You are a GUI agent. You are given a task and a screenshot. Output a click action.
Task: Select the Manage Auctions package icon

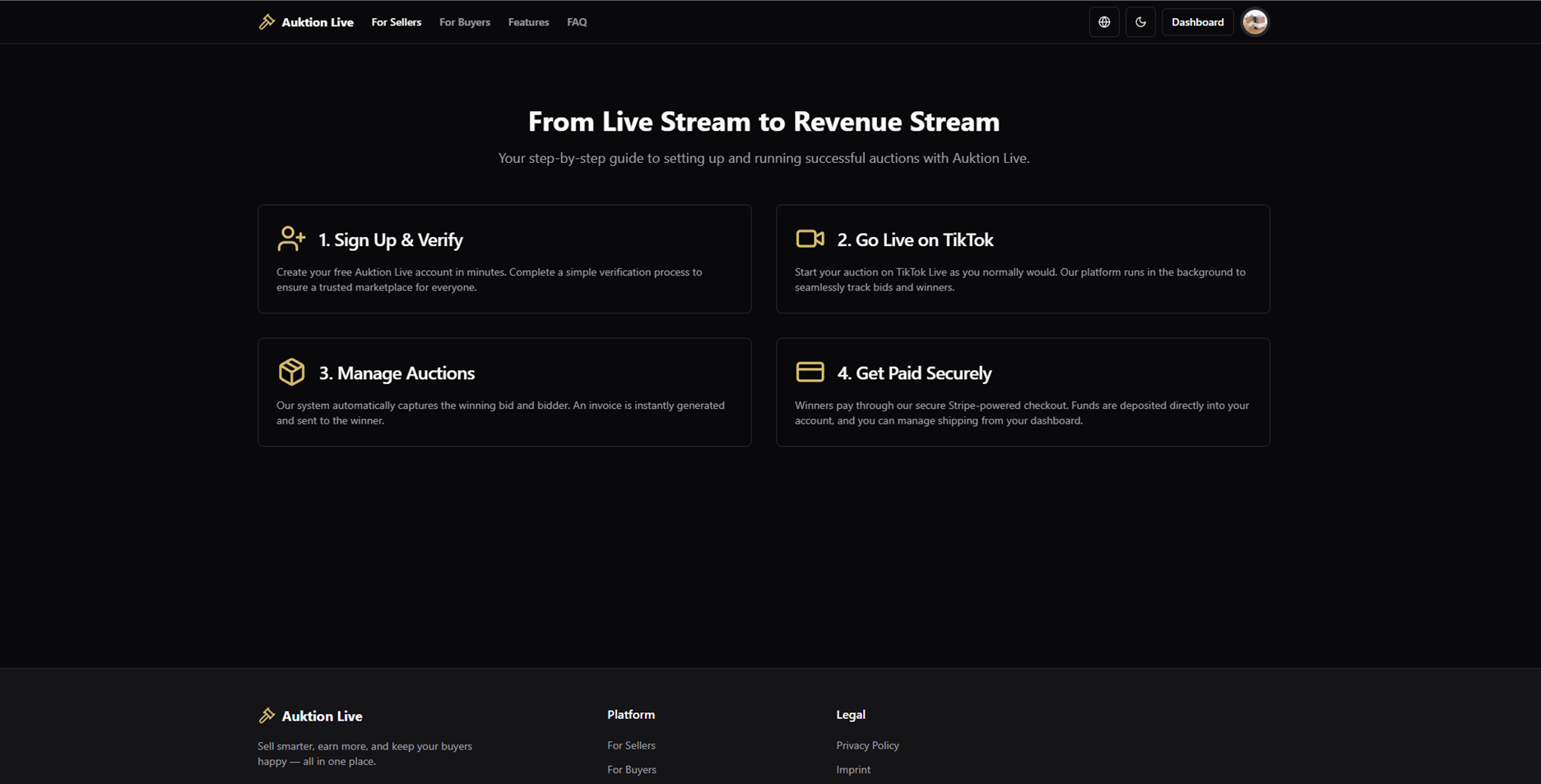pos(290,372)
